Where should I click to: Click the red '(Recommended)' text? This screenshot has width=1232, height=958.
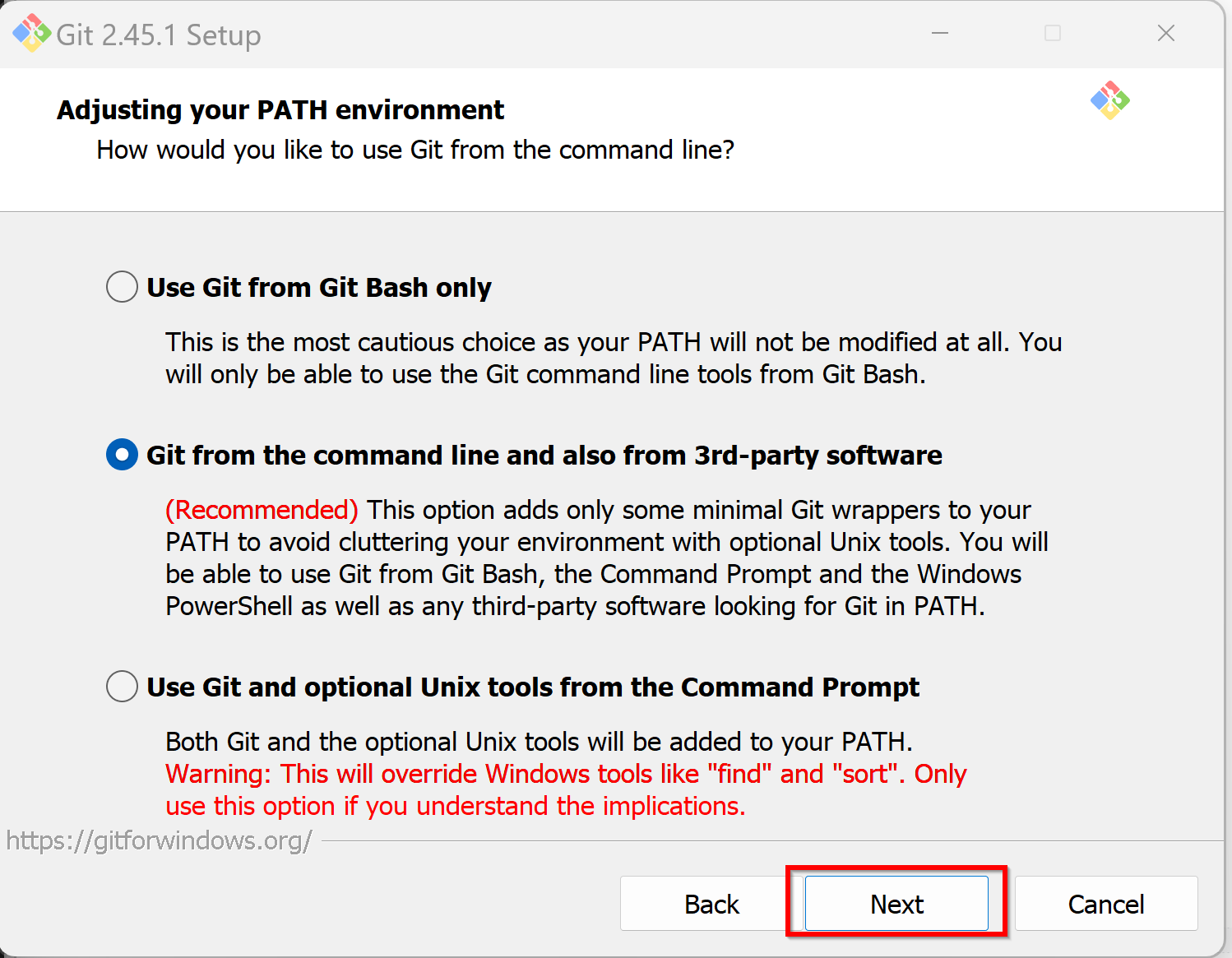(262, 510)
